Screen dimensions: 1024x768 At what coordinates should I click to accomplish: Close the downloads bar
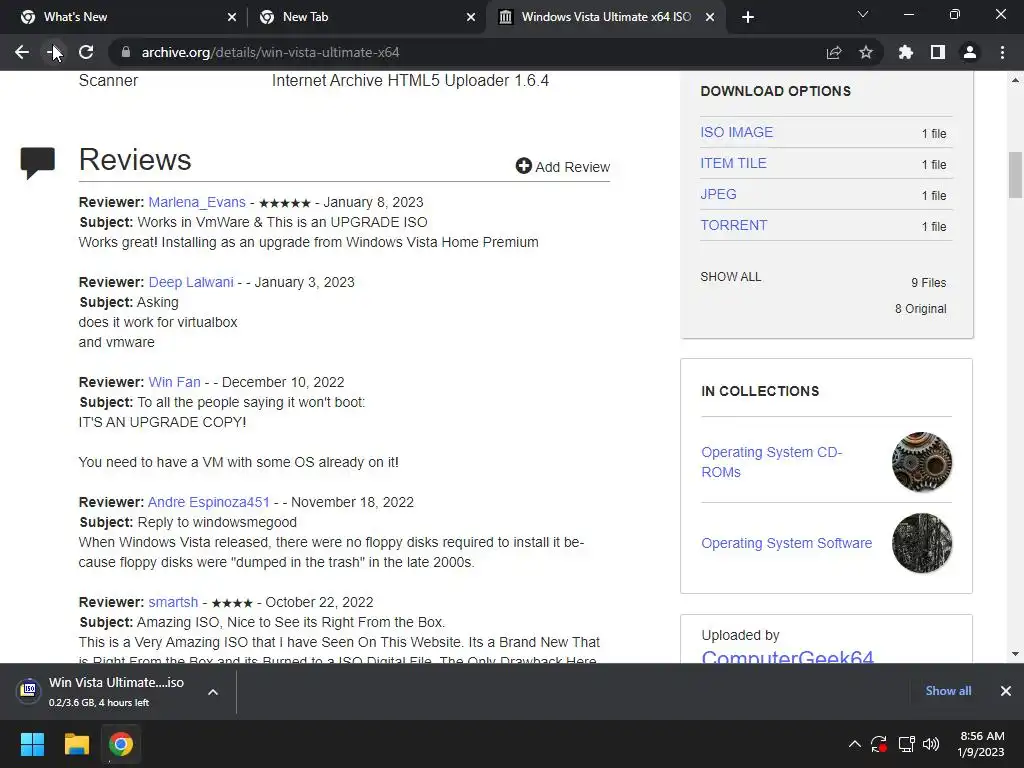coord(1006,690)
